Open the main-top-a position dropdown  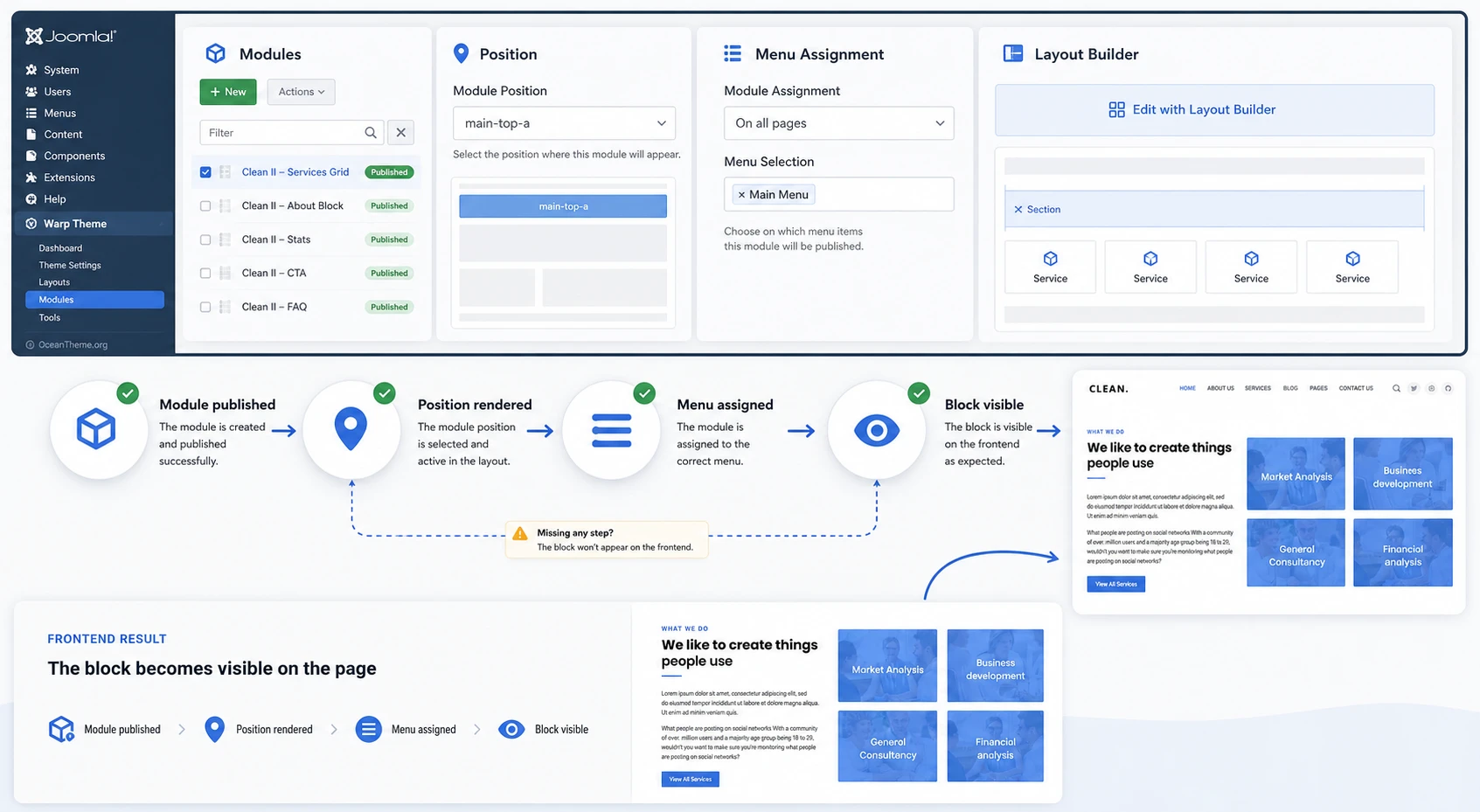click(x=564, y=123)
